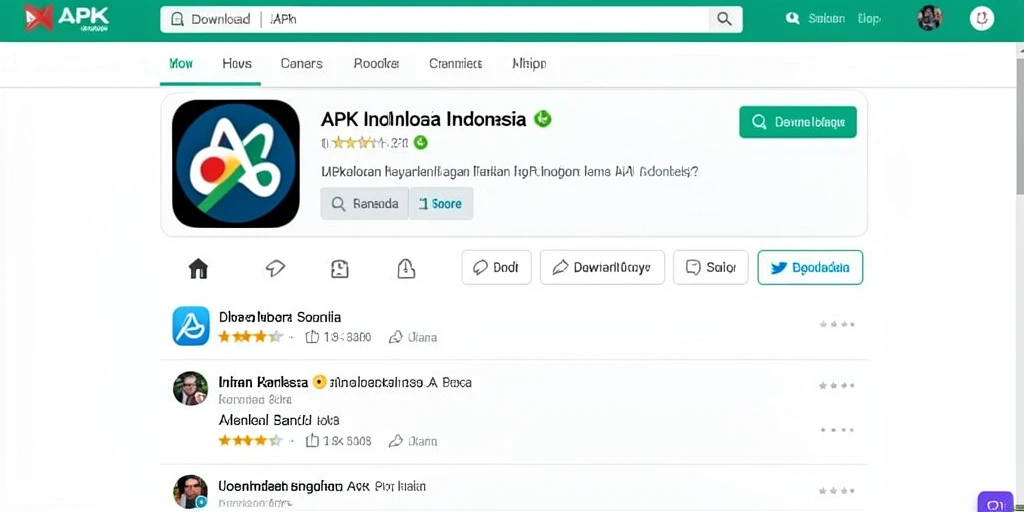Image resolution: width=1024 pixels, height=512 pixels.
Task: Click the Dowiarittúmye share button
Action: pyautogui.click(x=602, y=267)
